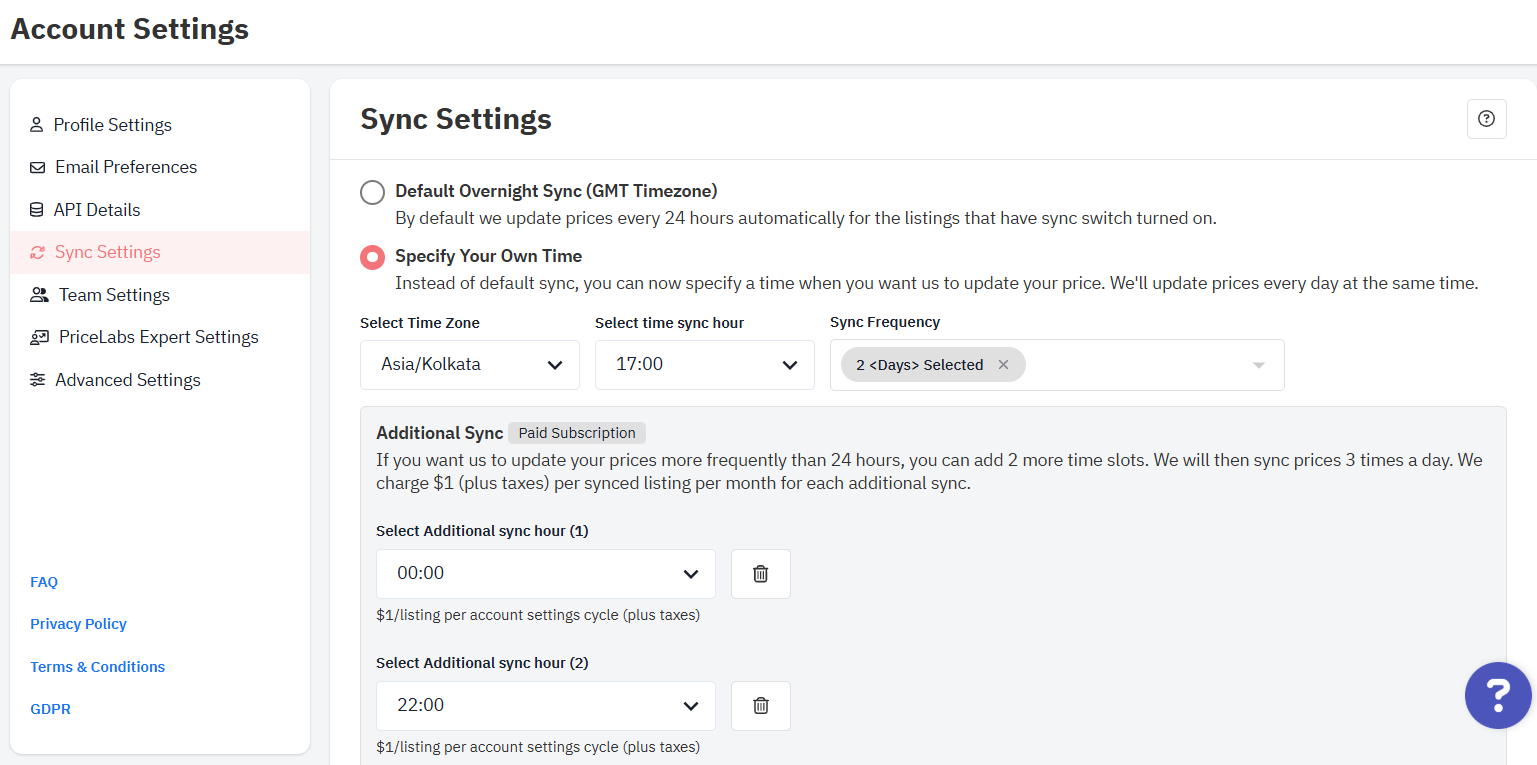Open the additional sync hour 22:00 dropdown

click(x=545, y=706)
